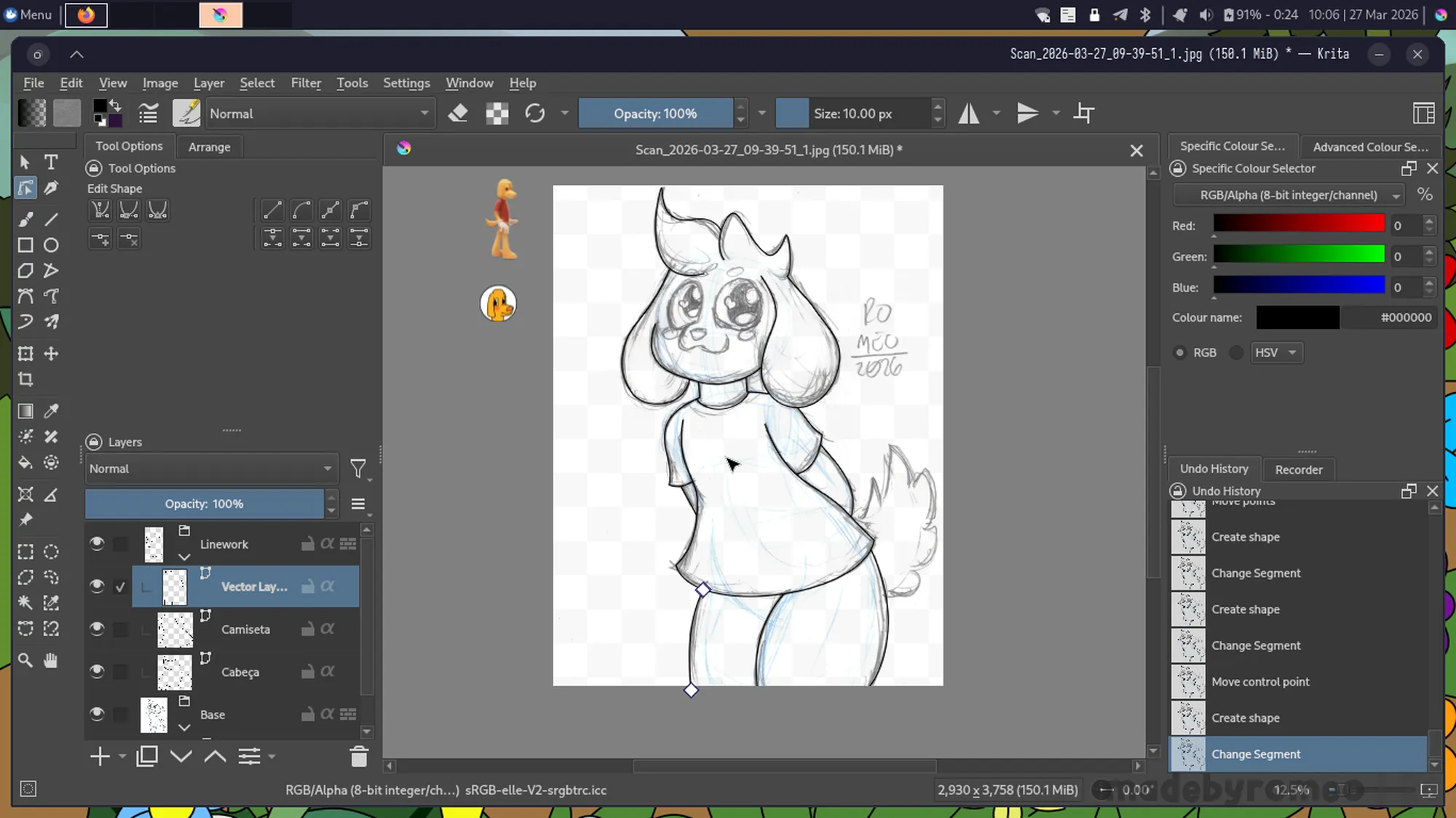The height and width of the screenshot is (818, 1456).
Task: Select the Crop tool
Action: tap(25, 379)
